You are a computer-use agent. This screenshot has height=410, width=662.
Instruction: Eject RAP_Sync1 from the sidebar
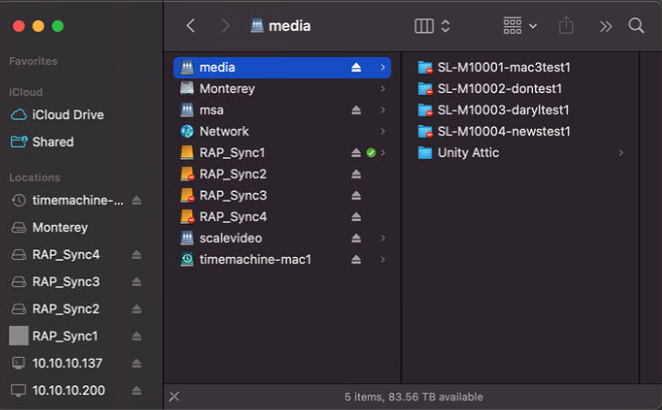pos(136,336)
